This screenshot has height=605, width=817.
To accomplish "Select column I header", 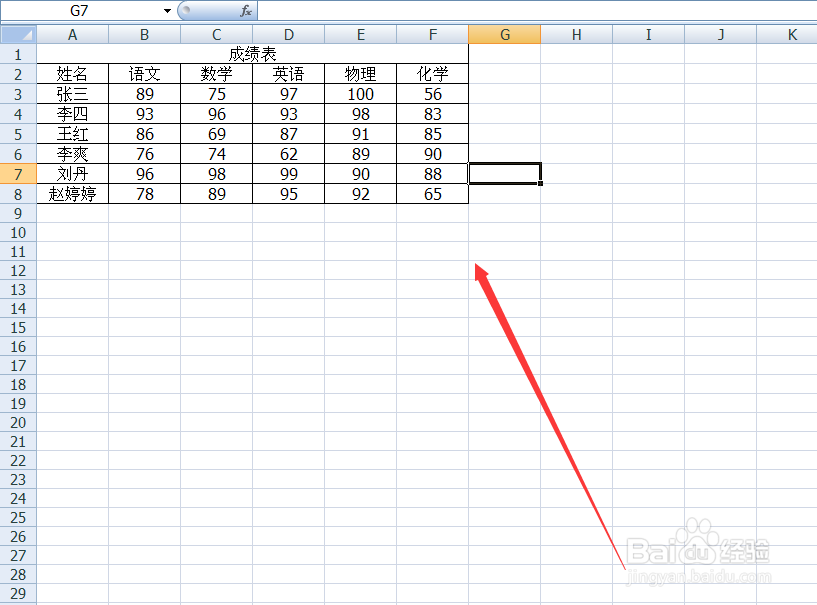I will point(648,34).
